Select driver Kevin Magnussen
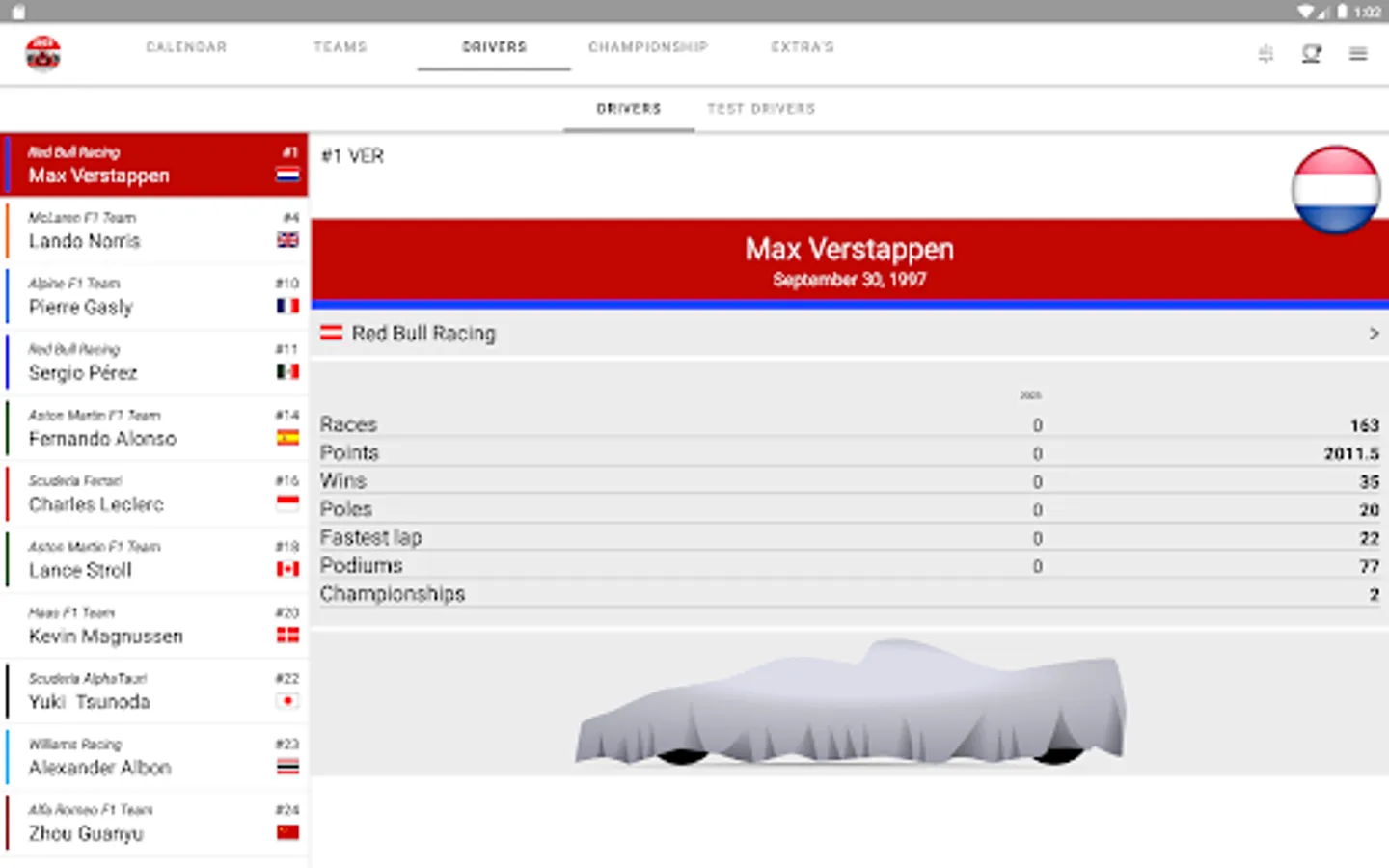The height and width of the screenshot is (868, 1389). [x=154, y=626]
